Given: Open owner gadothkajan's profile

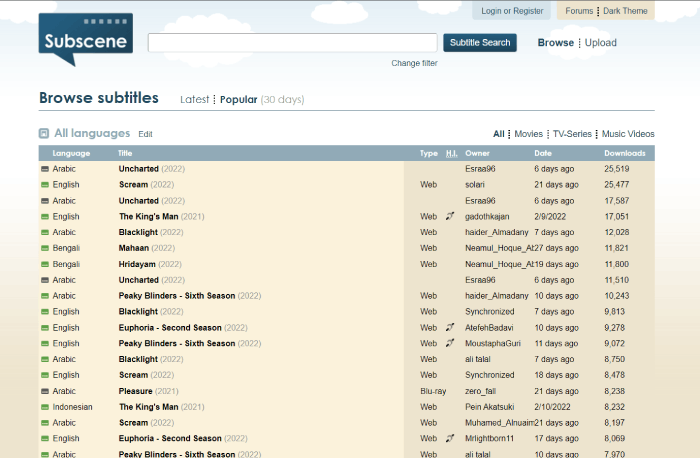Looking at the screenshot, I should [487, 217].
